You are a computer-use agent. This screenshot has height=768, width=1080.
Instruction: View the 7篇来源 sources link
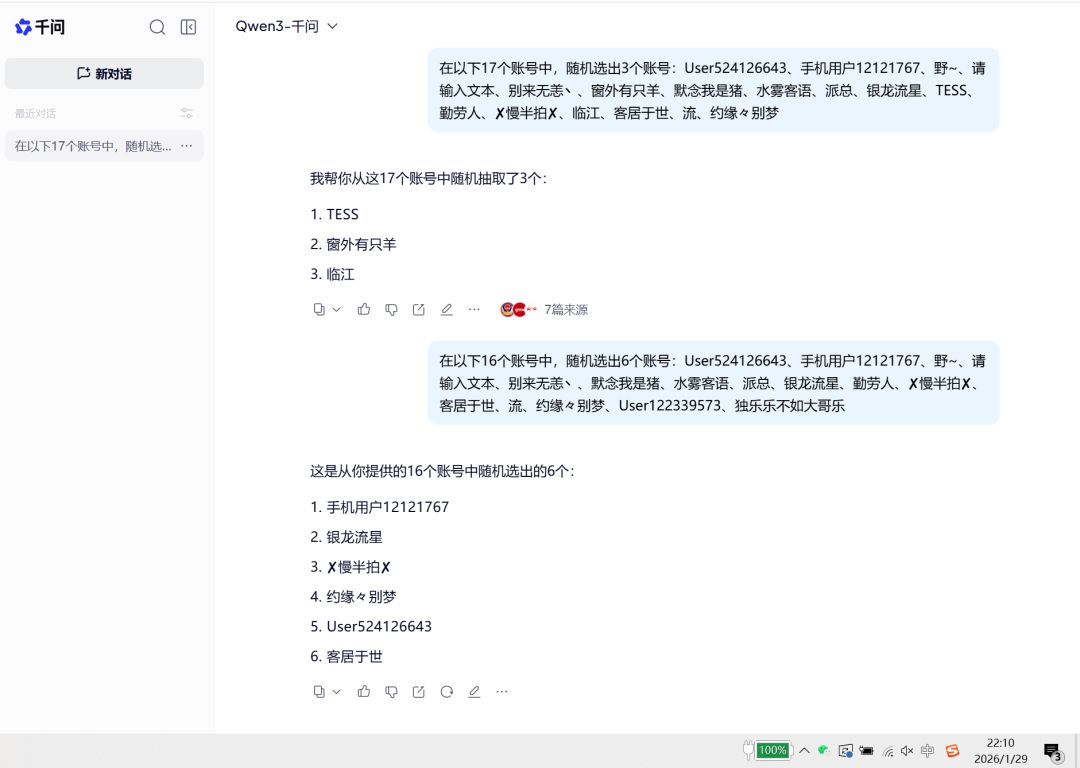pyautogui.click(x=566, y=310)
